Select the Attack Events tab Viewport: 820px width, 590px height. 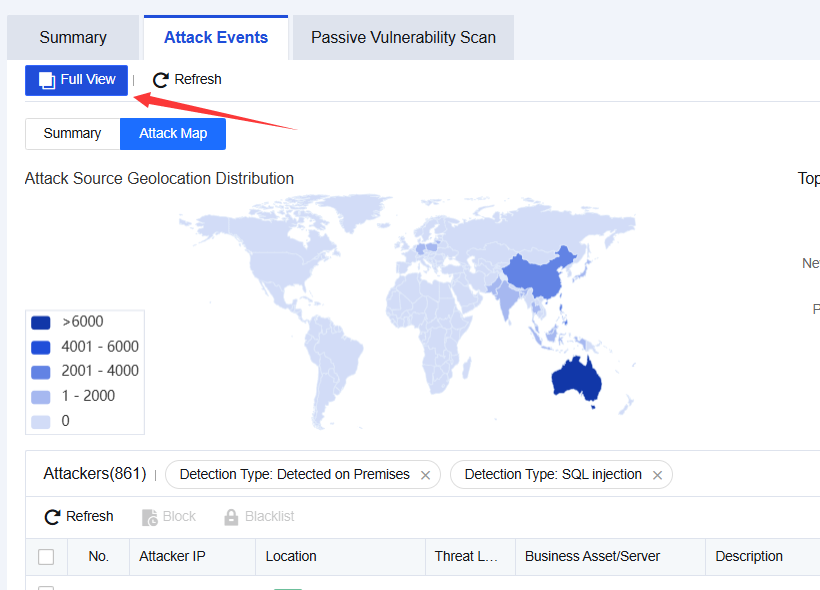click(216, 38)
